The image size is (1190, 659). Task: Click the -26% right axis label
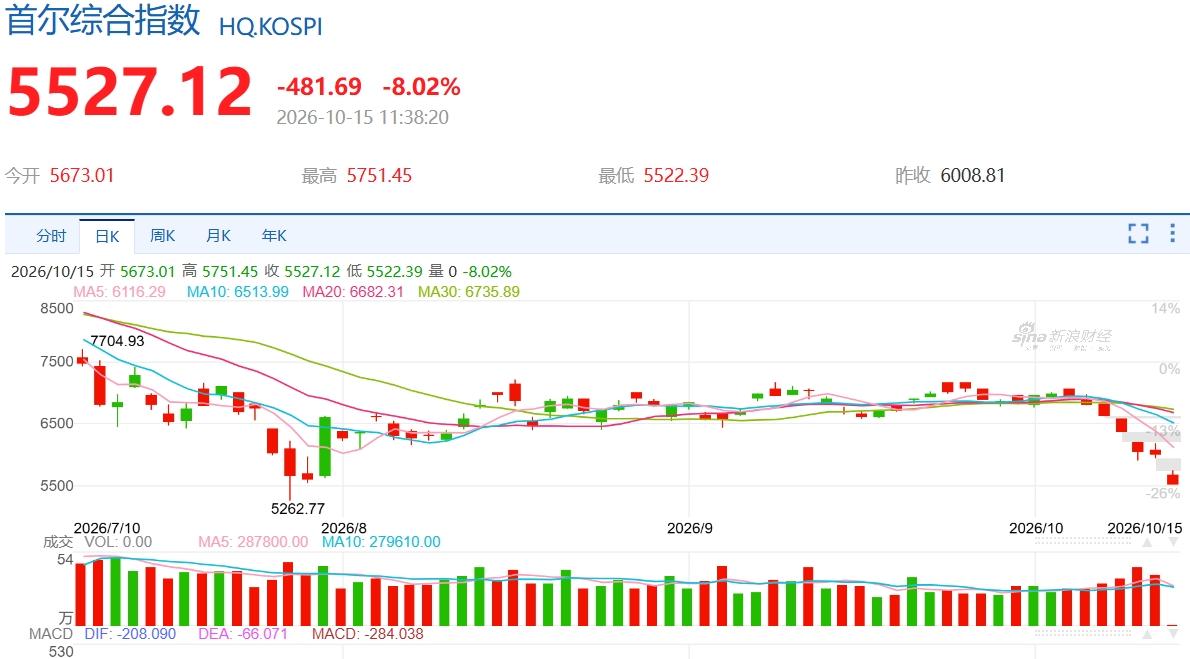(x=1163, y=493)
